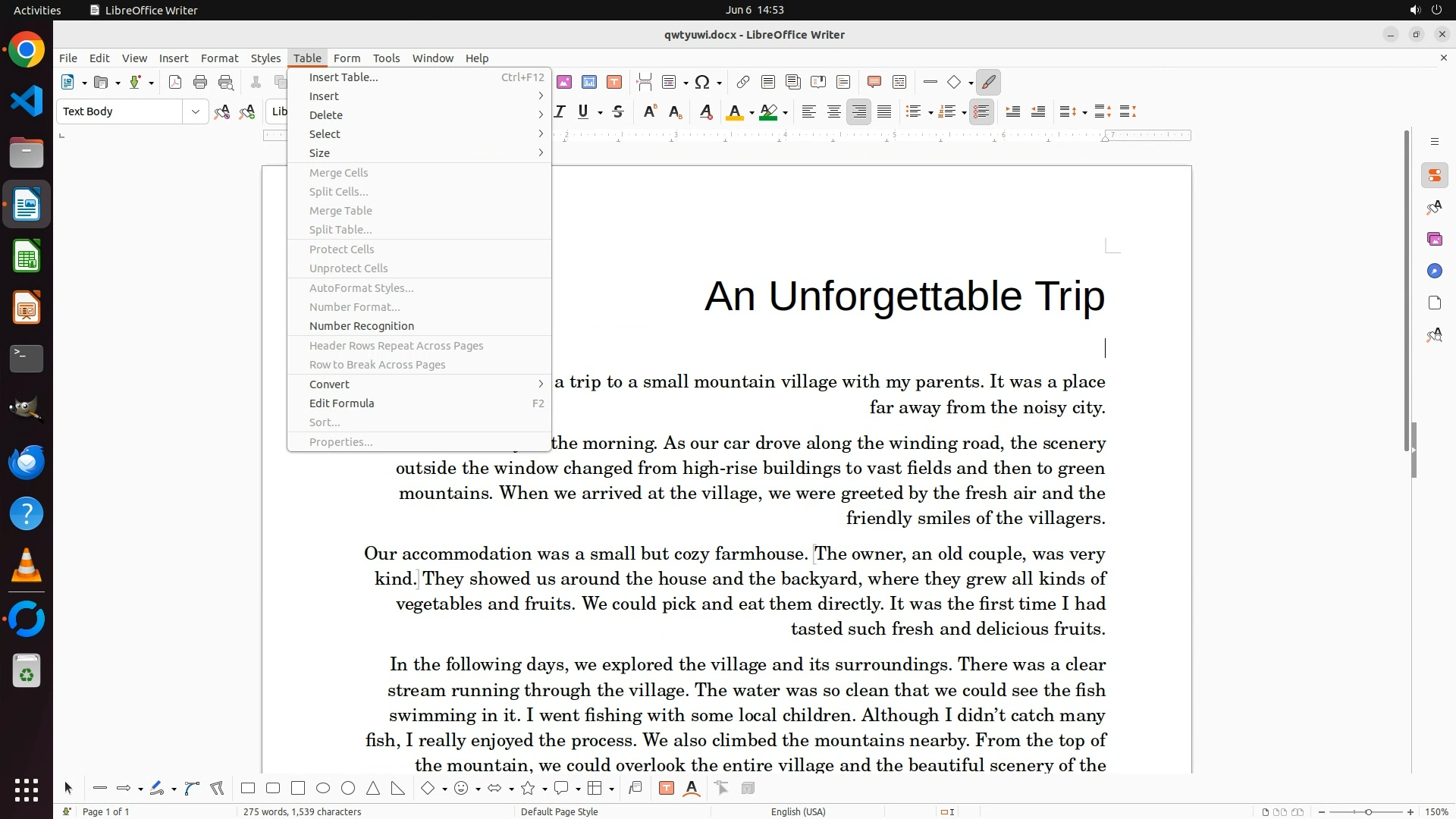Click the Print document icon

[200, 83]
